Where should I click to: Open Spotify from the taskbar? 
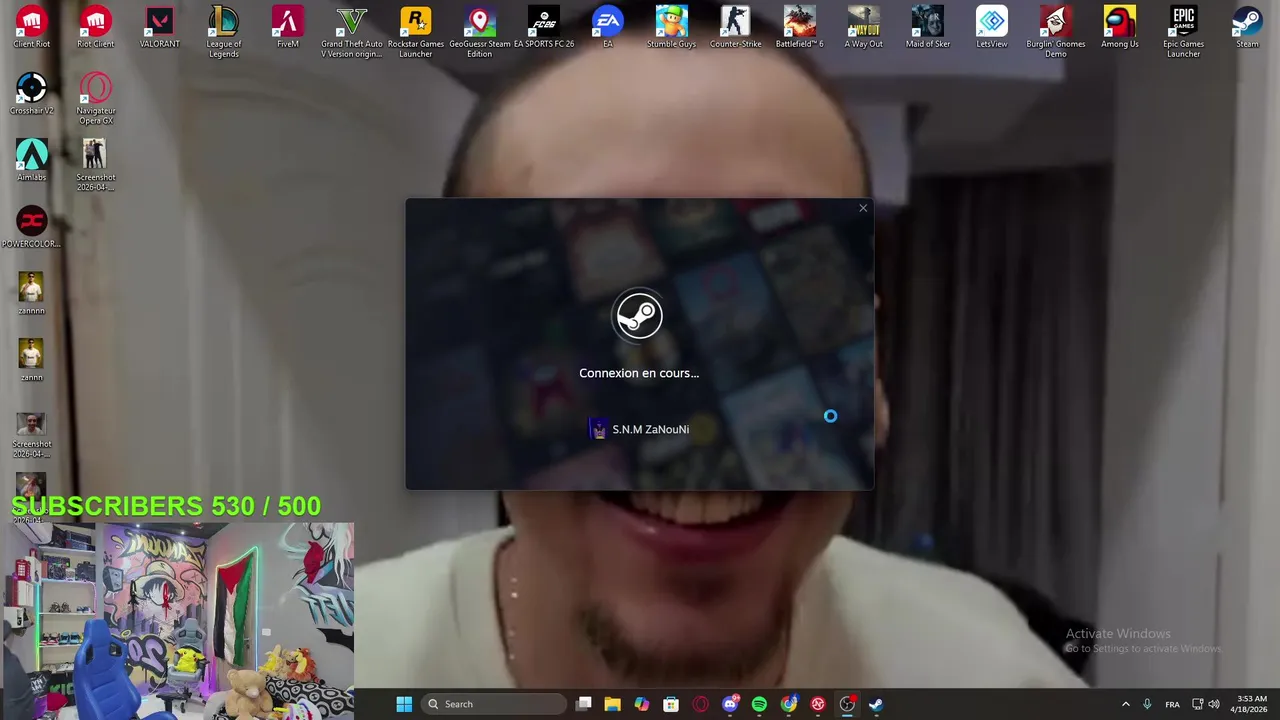point(759,704)
